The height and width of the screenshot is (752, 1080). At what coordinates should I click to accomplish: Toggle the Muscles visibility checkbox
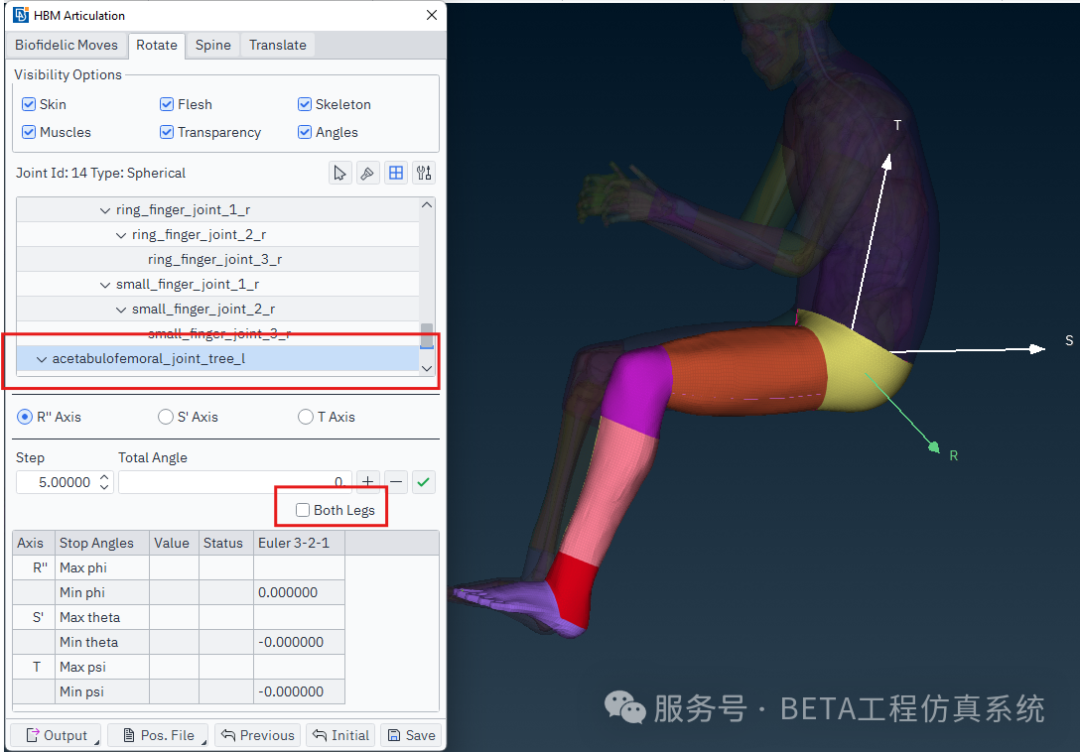(x=29, y=132)
